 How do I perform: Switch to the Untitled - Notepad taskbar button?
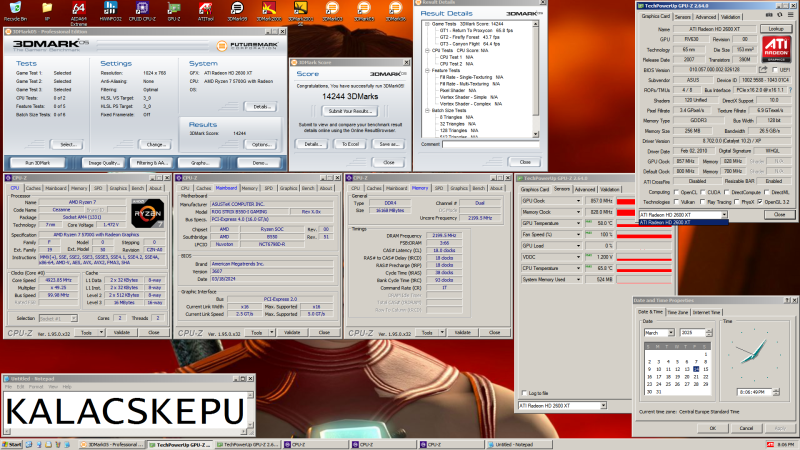518,445
